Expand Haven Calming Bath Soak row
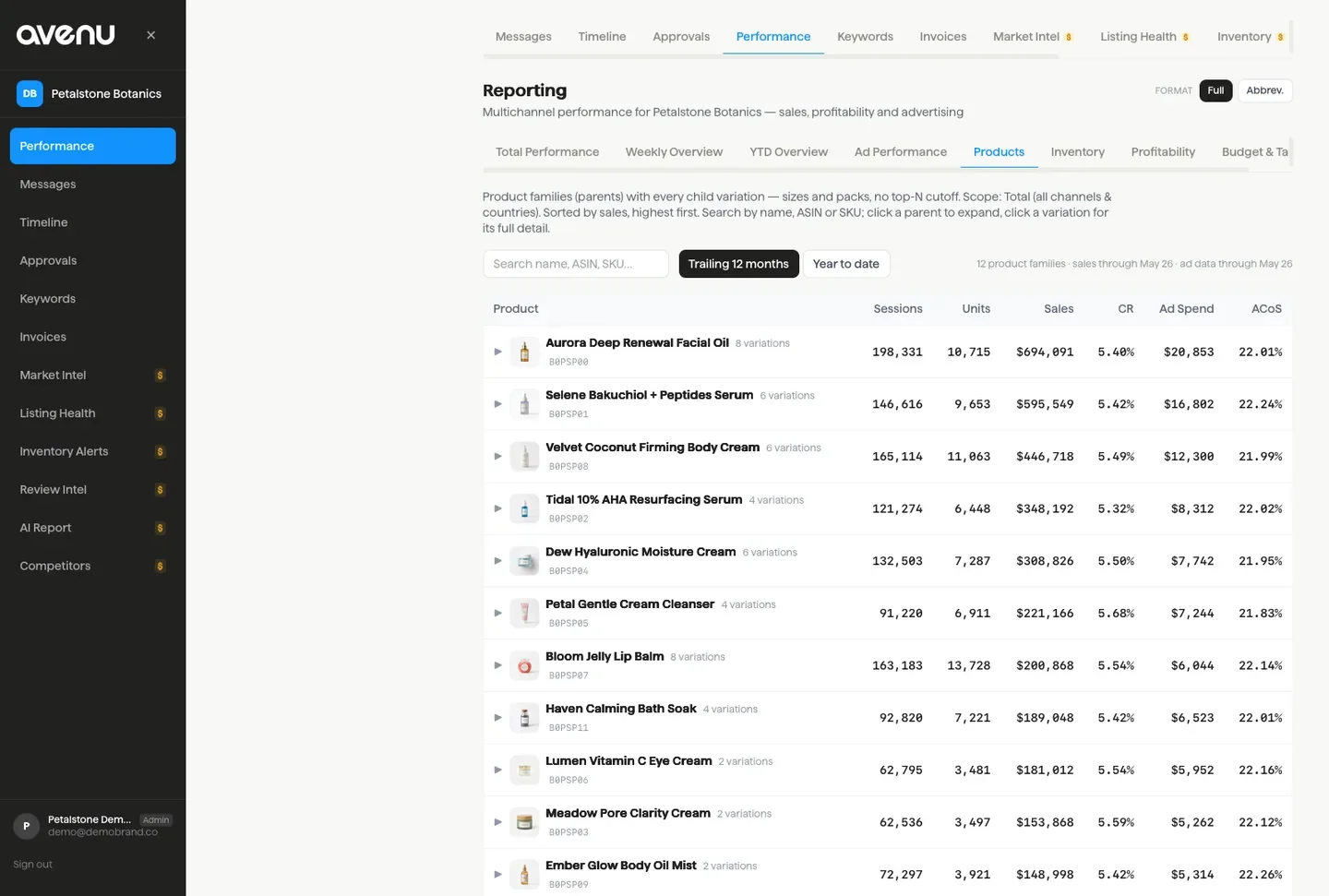This screenshot has width=1329, height=896. (497, 718)
